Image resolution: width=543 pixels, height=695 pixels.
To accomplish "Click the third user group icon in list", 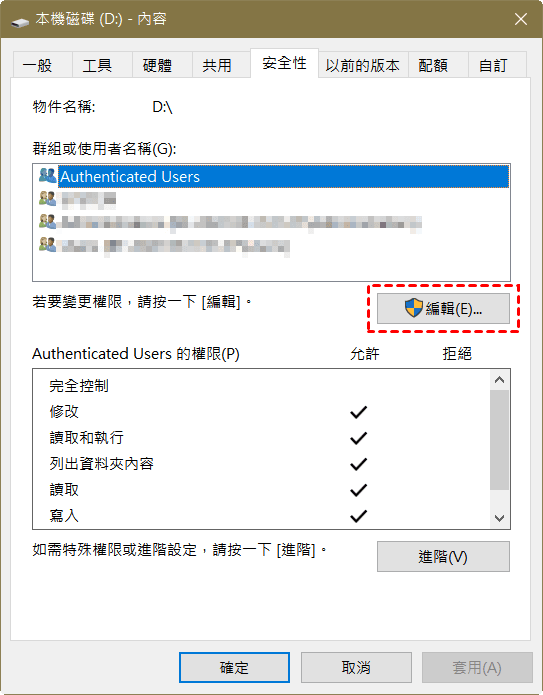I will click(x=47, y=221).
